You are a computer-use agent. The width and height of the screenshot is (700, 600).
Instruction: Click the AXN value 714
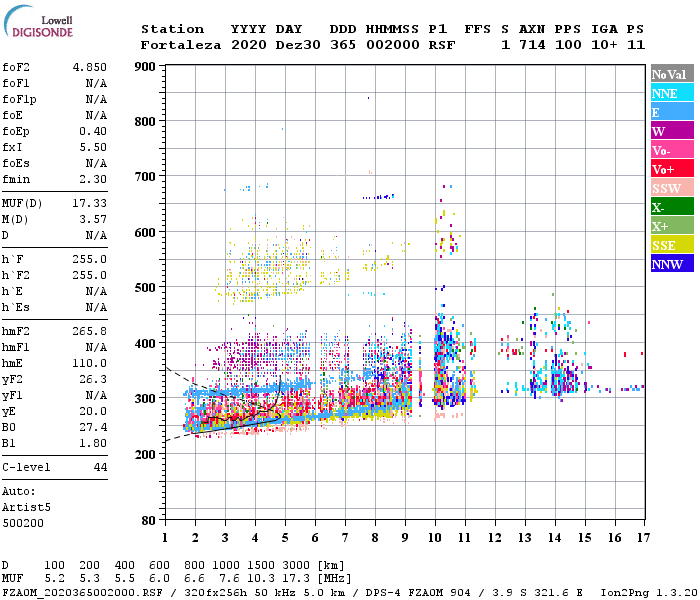coord(532,45)
